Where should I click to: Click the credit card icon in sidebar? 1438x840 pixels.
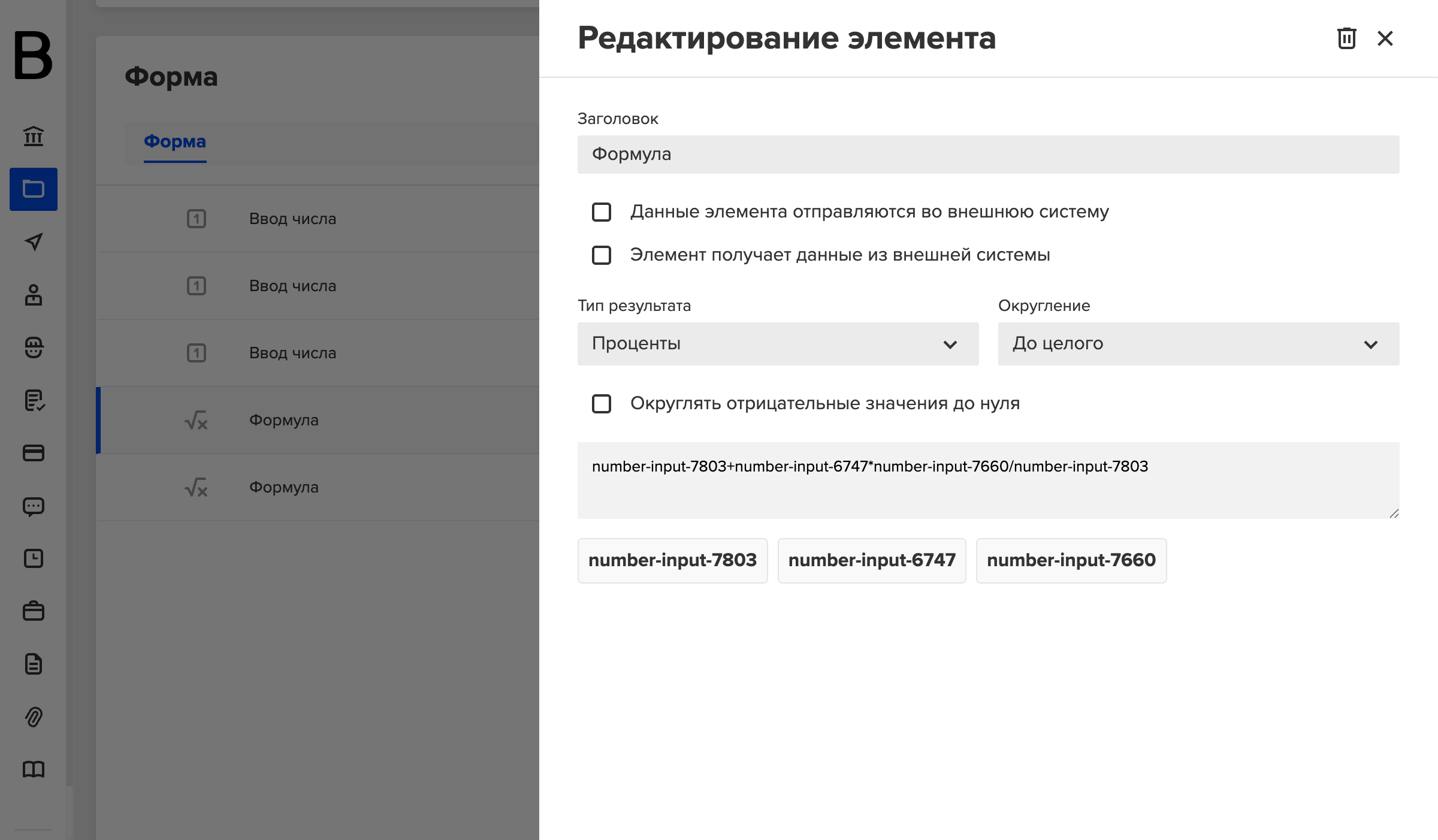pos(34,452)
